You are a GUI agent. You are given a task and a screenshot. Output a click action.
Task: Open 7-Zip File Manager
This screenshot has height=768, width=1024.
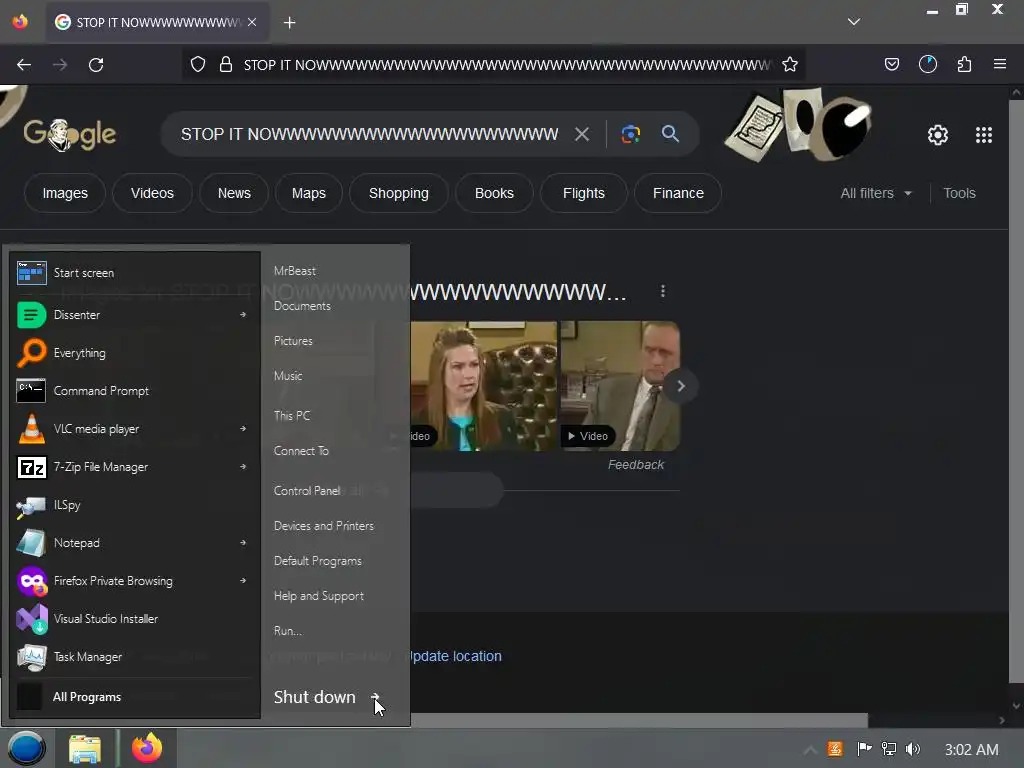(x=124, y=467)
